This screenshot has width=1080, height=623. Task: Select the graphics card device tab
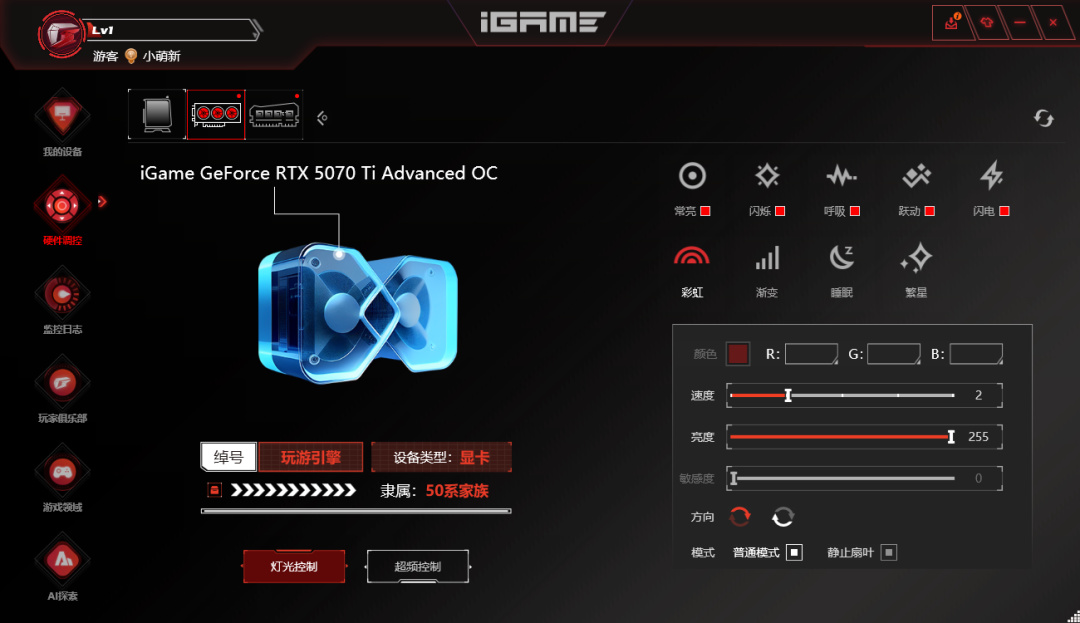(x=216, y=114)
